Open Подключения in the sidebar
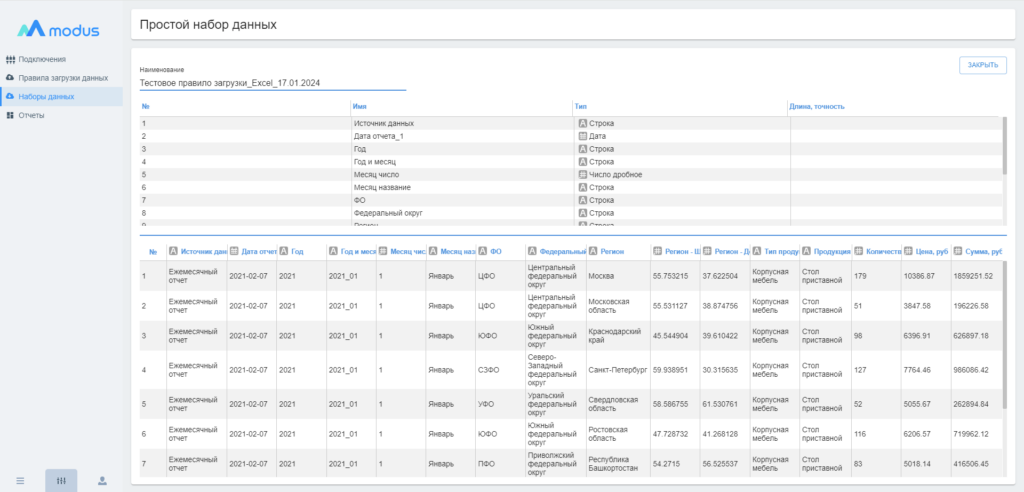 (42, 59)
